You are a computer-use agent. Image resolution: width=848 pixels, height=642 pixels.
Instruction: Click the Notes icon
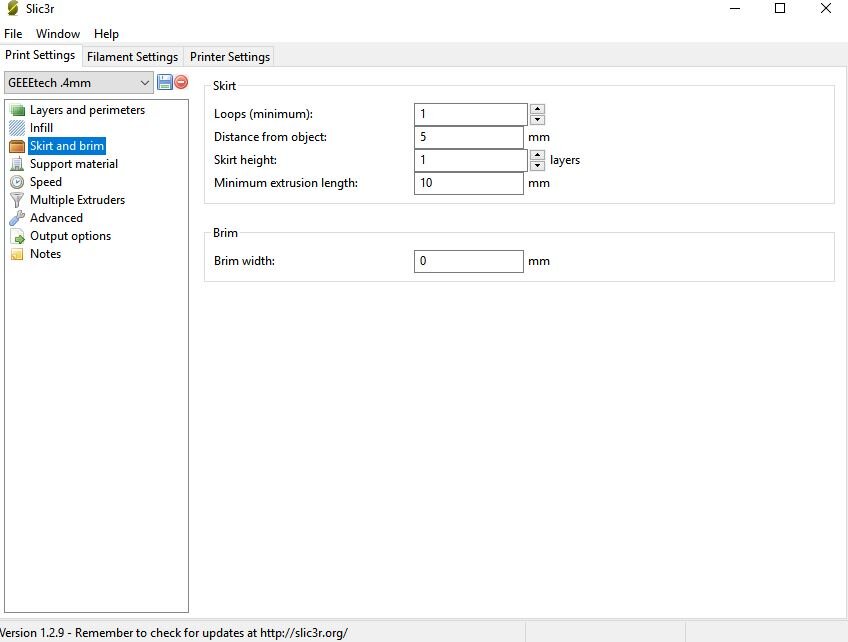click(x=17, y=254)
